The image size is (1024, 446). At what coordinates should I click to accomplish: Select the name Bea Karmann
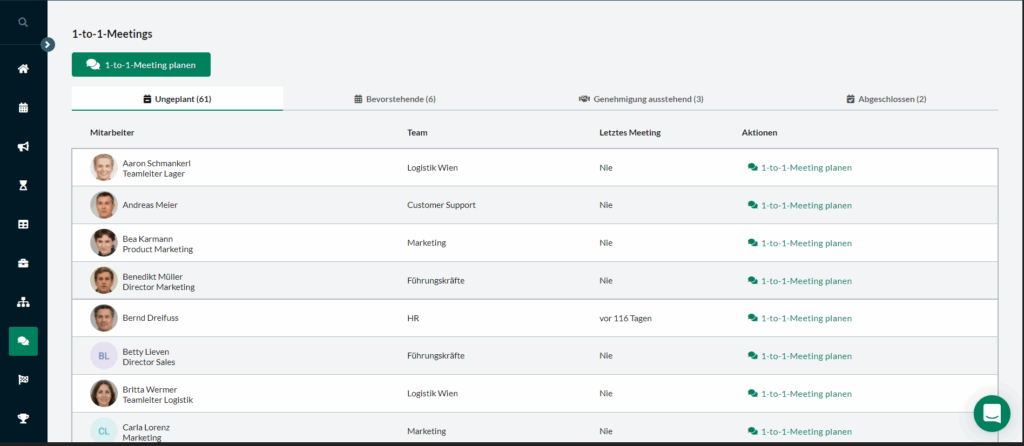click(148, 239)
